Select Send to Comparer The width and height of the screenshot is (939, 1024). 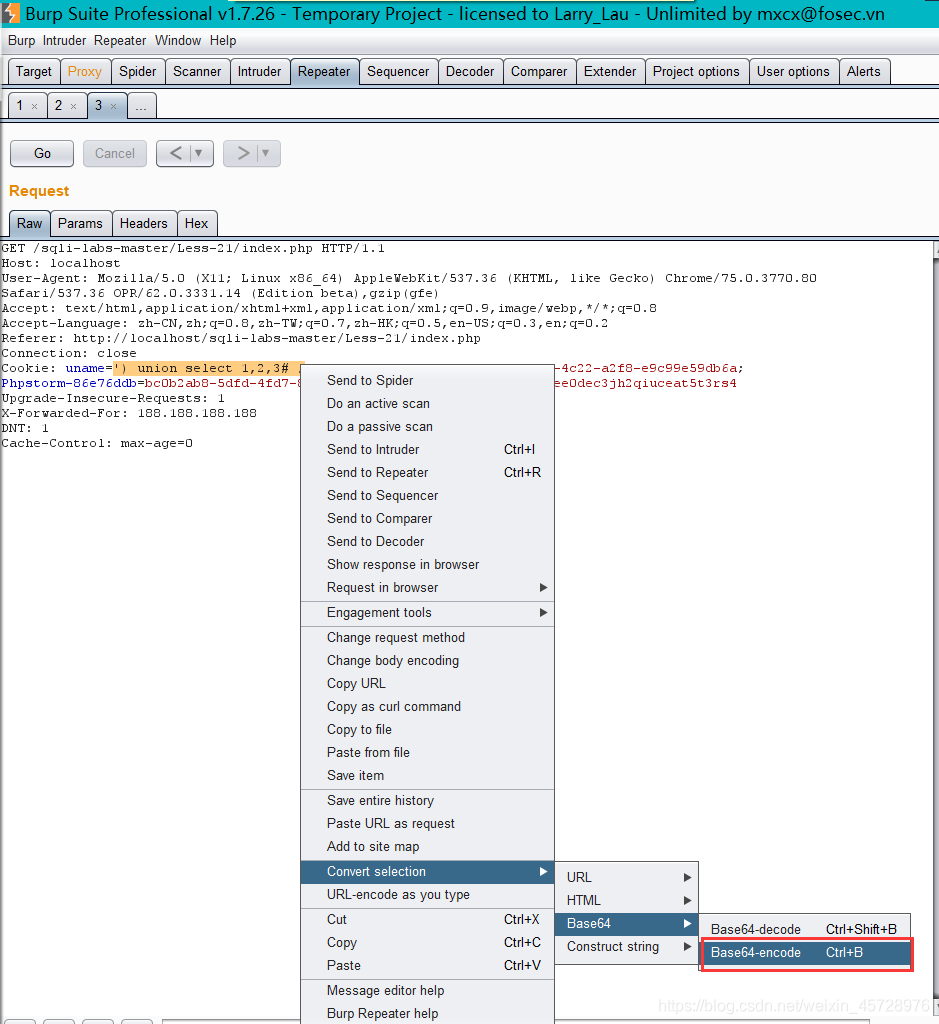(427, 519)
